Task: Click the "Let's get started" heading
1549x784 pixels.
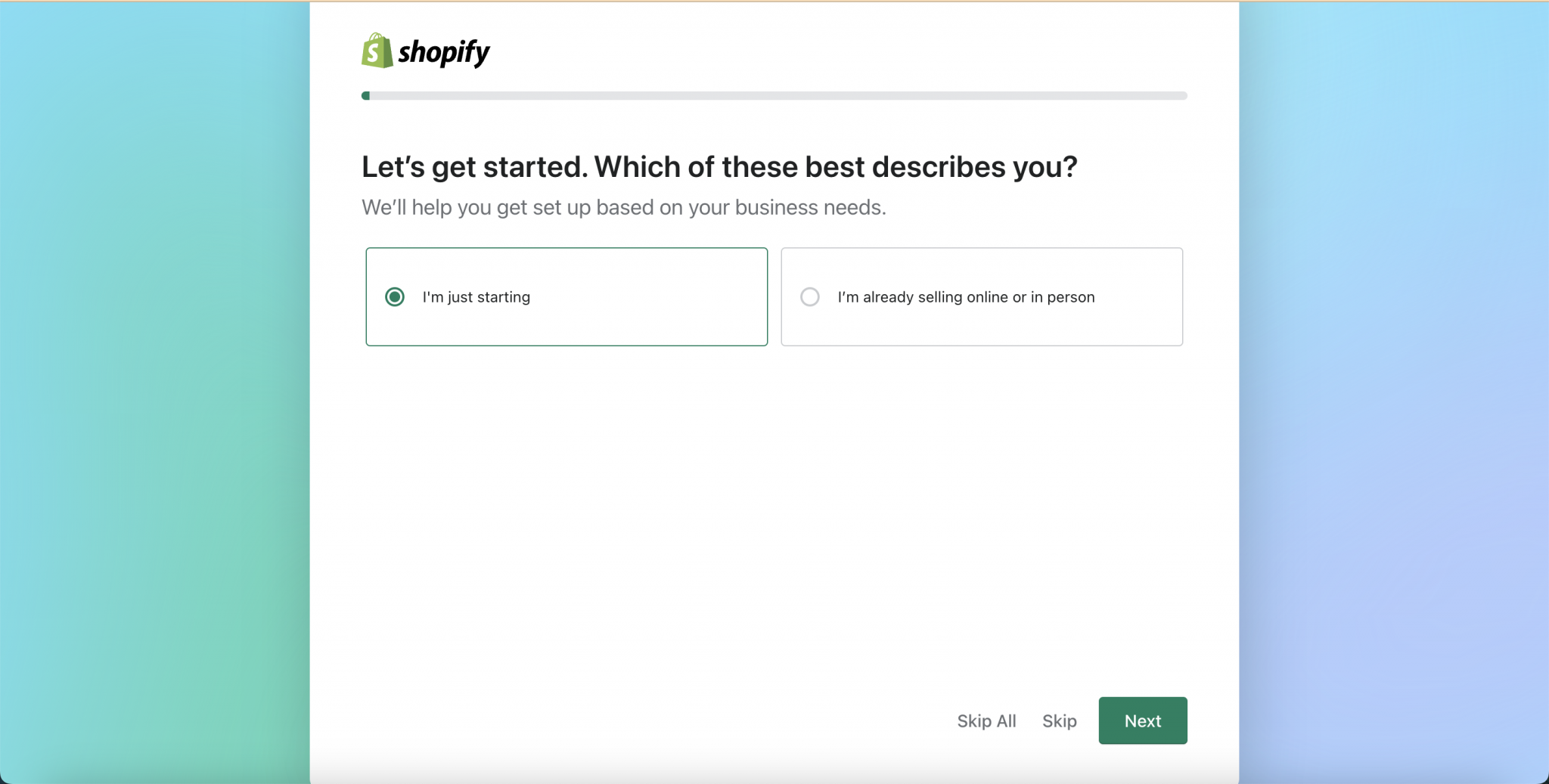Action: click(x=719, y=167)
